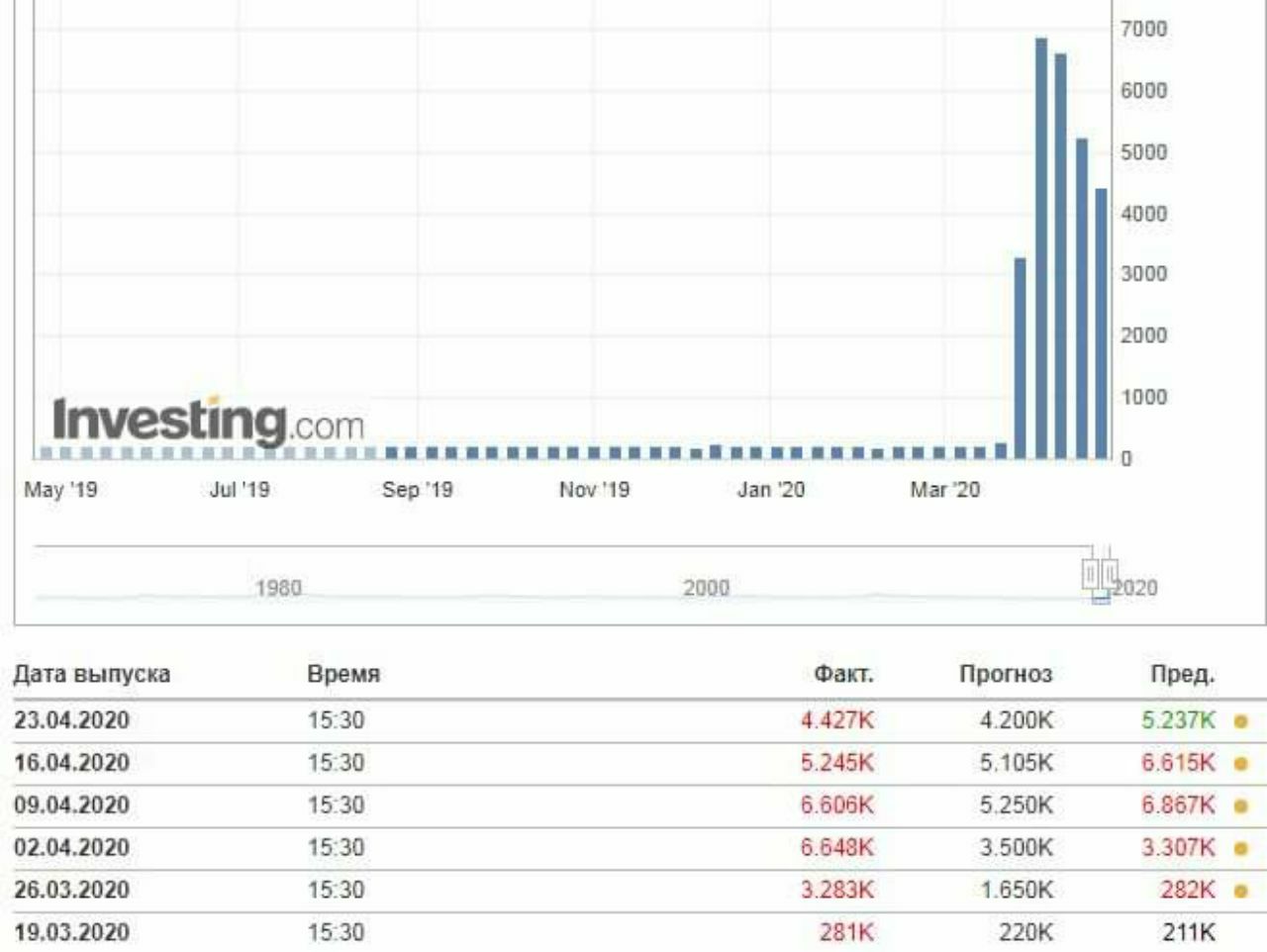Click the rightmost chart bar near 4427

(1102, 324)
